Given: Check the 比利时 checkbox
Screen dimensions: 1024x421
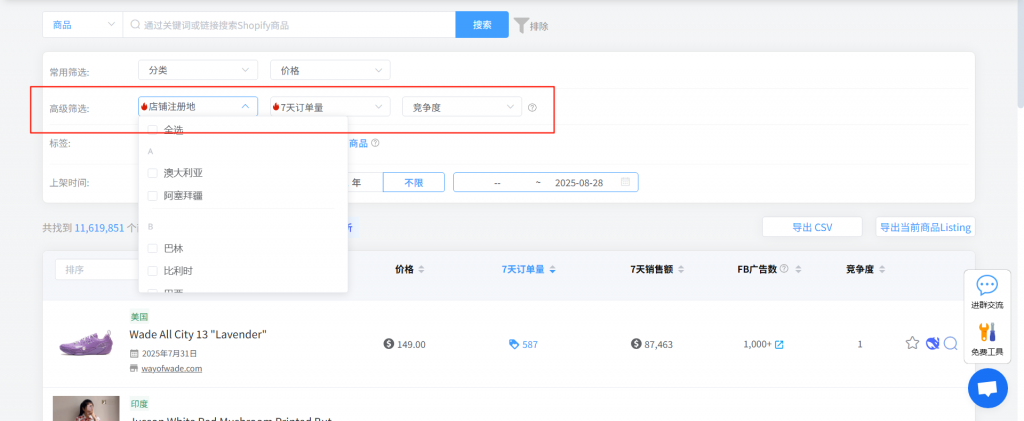Looking at the screenshot, I should click(x=152, y=270).
